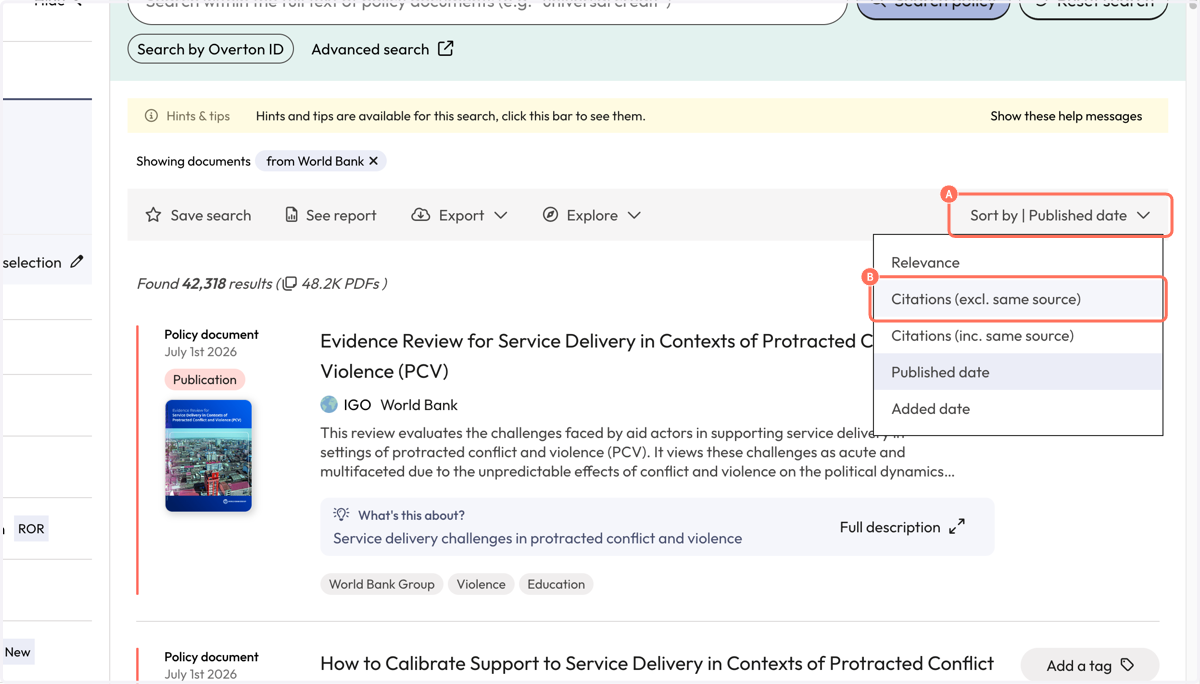Click Show these help messages
Screen dimensions: 1200x684
tap(1066, 116)
